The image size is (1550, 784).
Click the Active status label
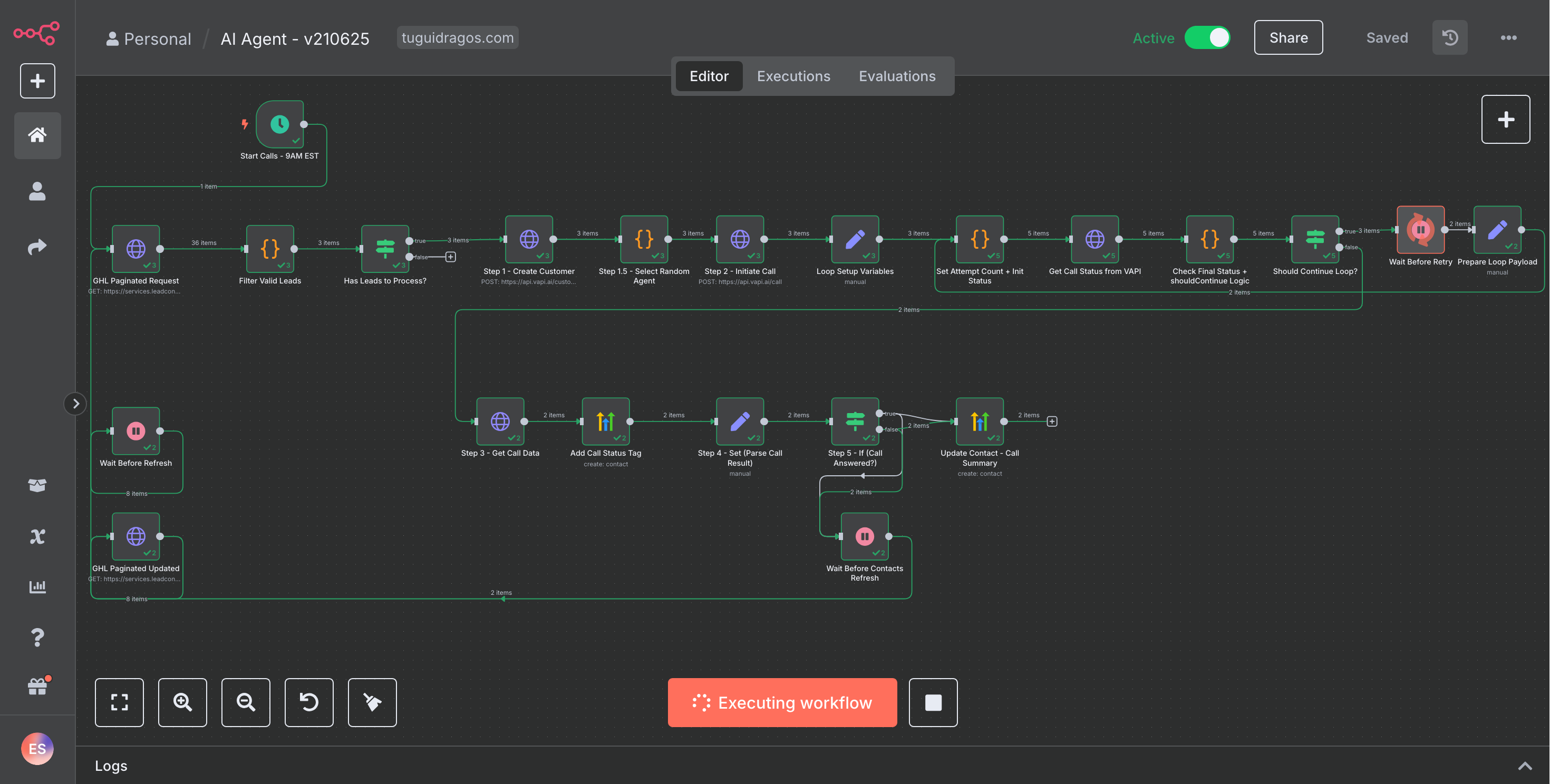tap(1153, 38)
